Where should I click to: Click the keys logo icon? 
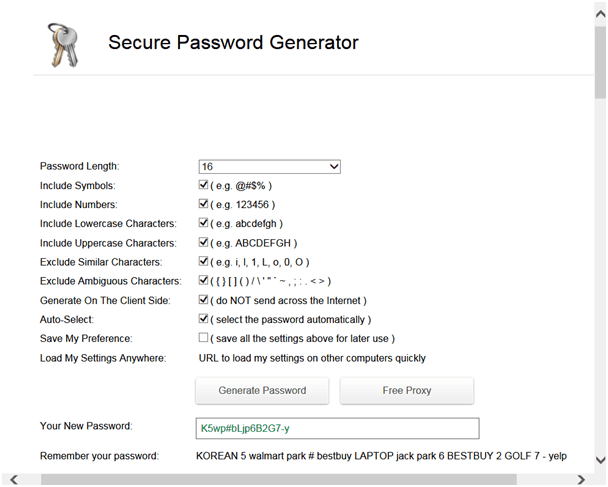click(x=63, y=45)
